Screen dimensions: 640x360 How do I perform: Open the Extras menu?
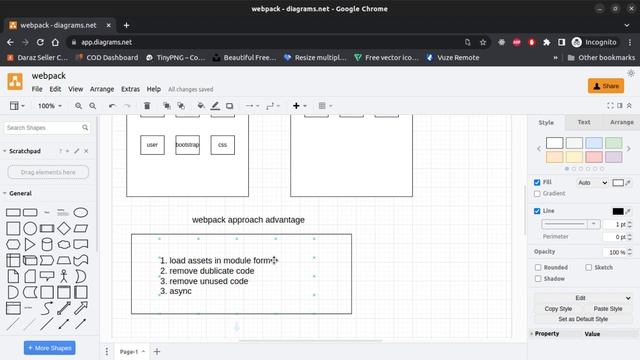130,89
